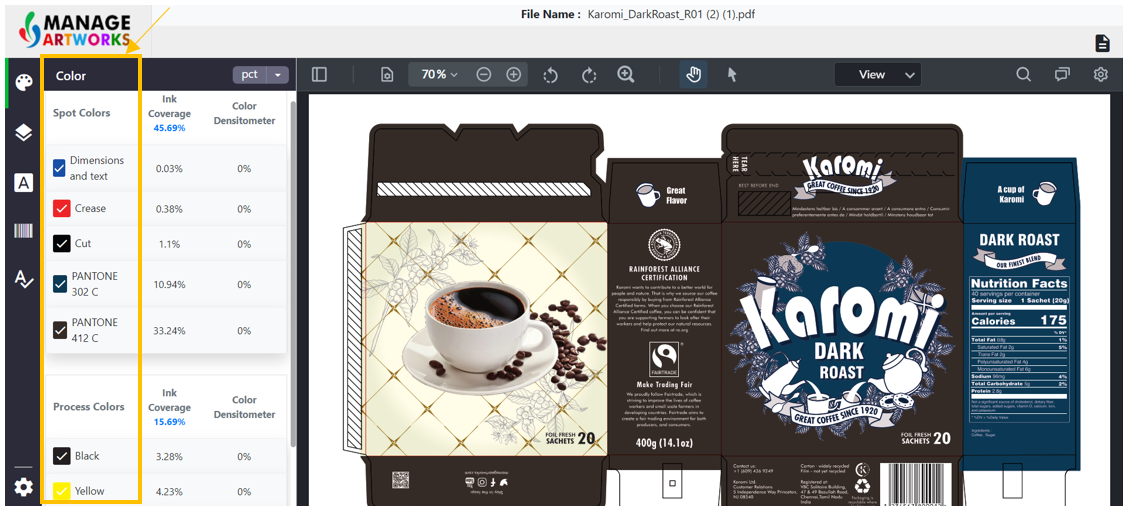Click the pct unit button
The height and width of the screenshot is (526, 1125).
click(x=250, y=75)
